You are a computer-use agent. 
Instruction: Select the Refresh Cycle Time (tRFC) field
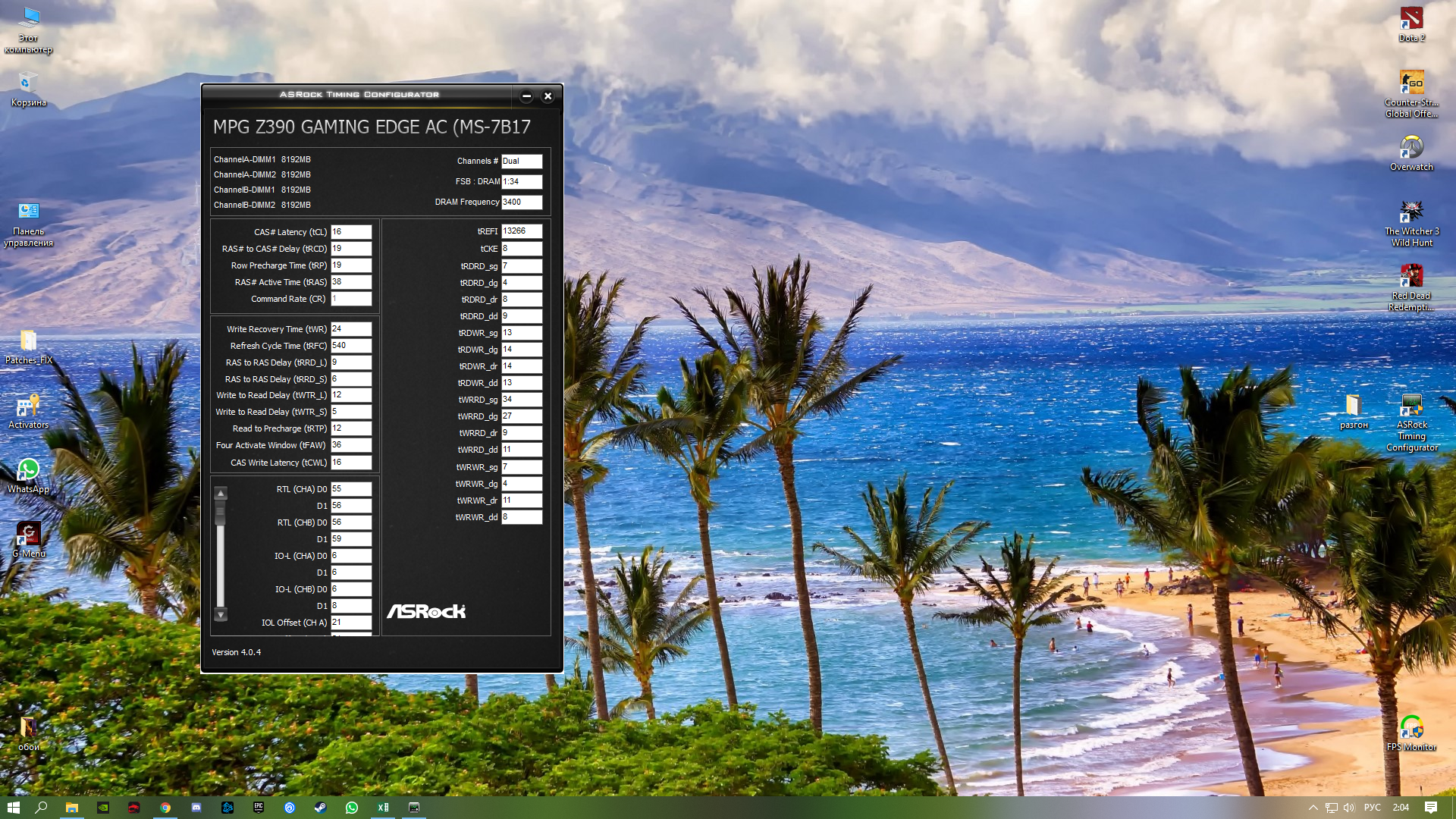(x=350, y=346)
